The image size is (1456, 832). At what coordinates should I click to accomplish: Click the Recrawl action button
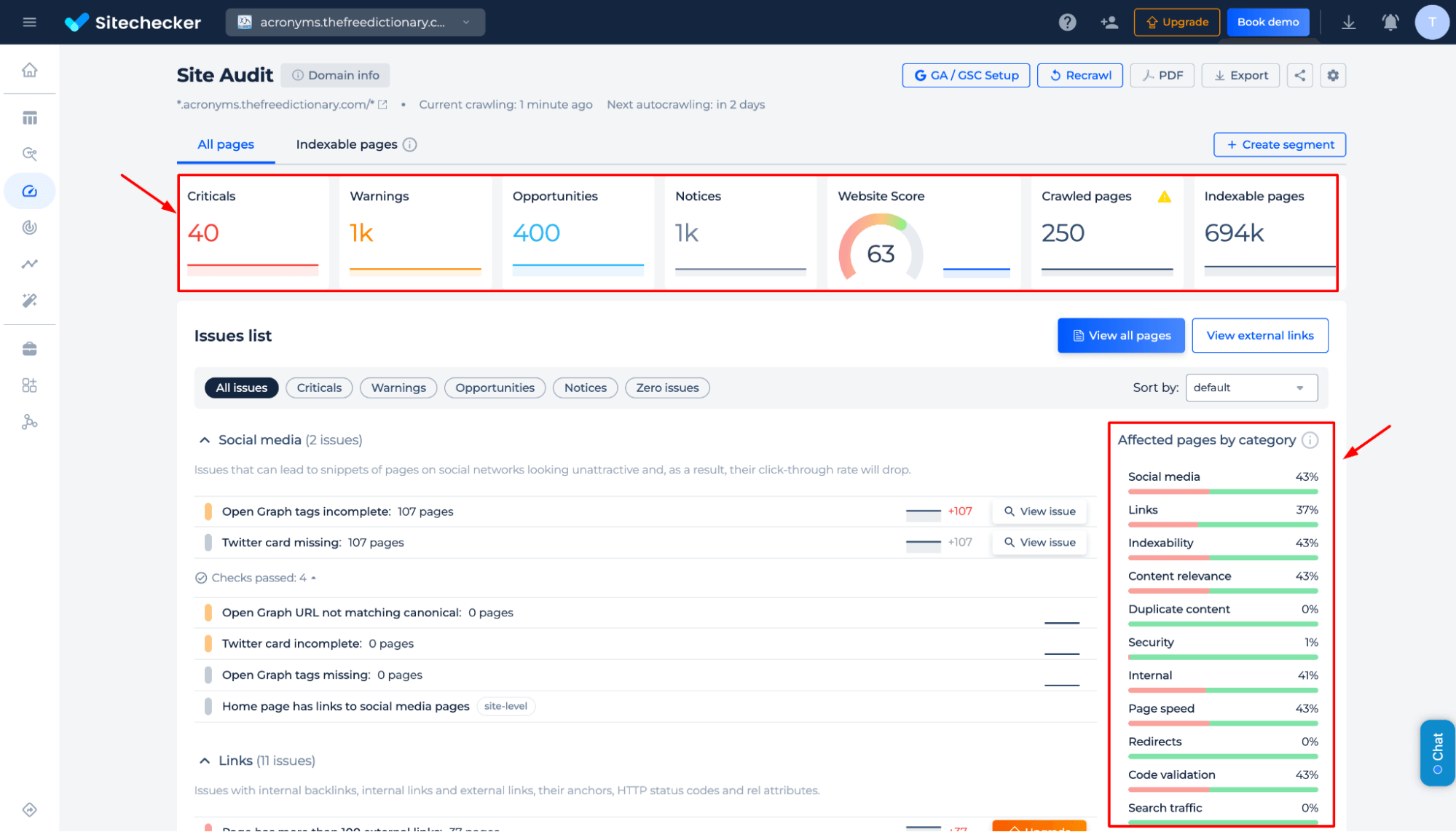click(1079, 74)
